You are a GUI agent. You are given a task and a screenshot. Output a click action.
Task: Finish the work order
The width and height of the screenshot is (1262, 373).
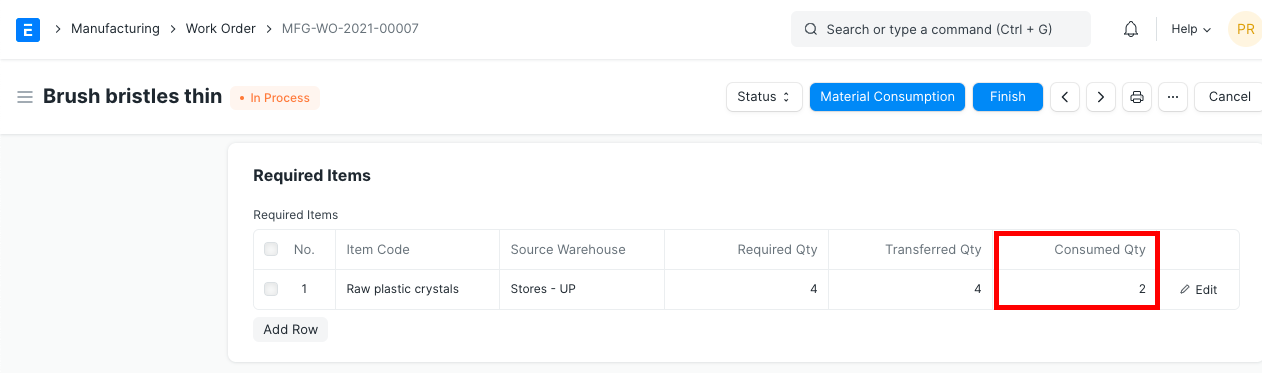pyautogui.click(x=1008, y=97)
